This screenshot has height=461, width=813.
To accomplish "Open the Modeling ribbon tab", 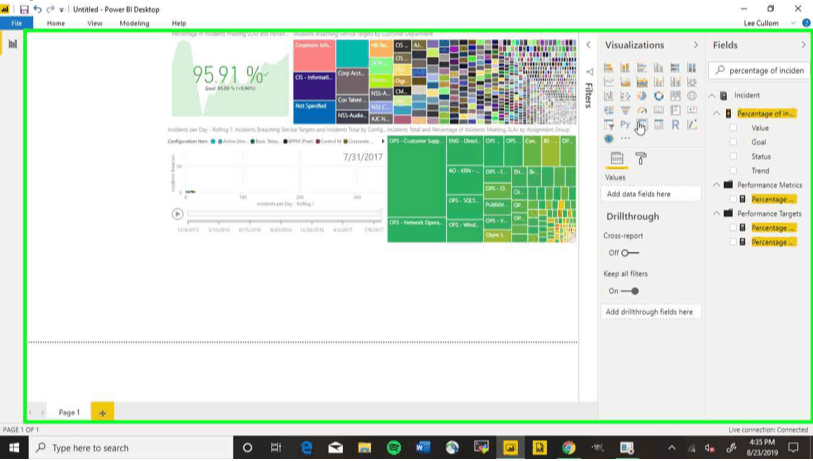I will pyautogui.click(x=134, y=23).
